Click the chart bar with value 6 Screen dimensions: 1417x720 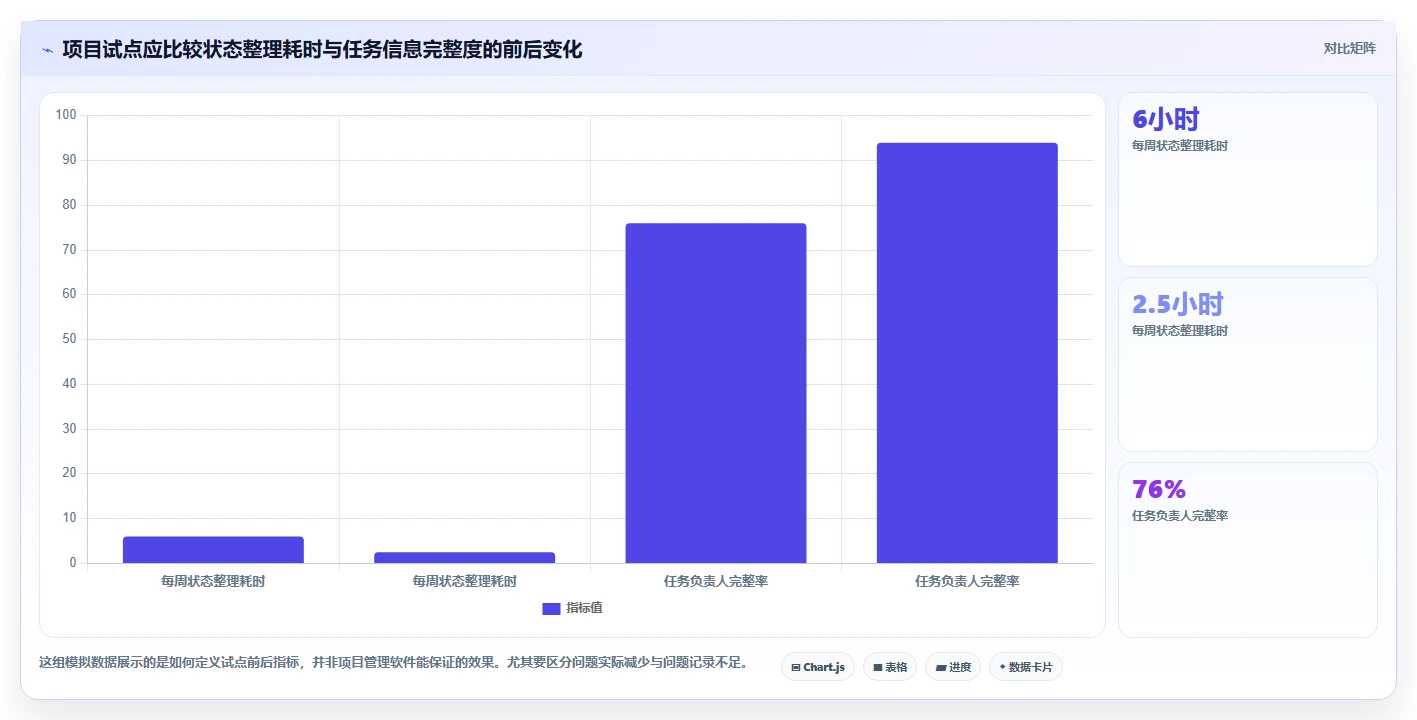coord(213,550)
